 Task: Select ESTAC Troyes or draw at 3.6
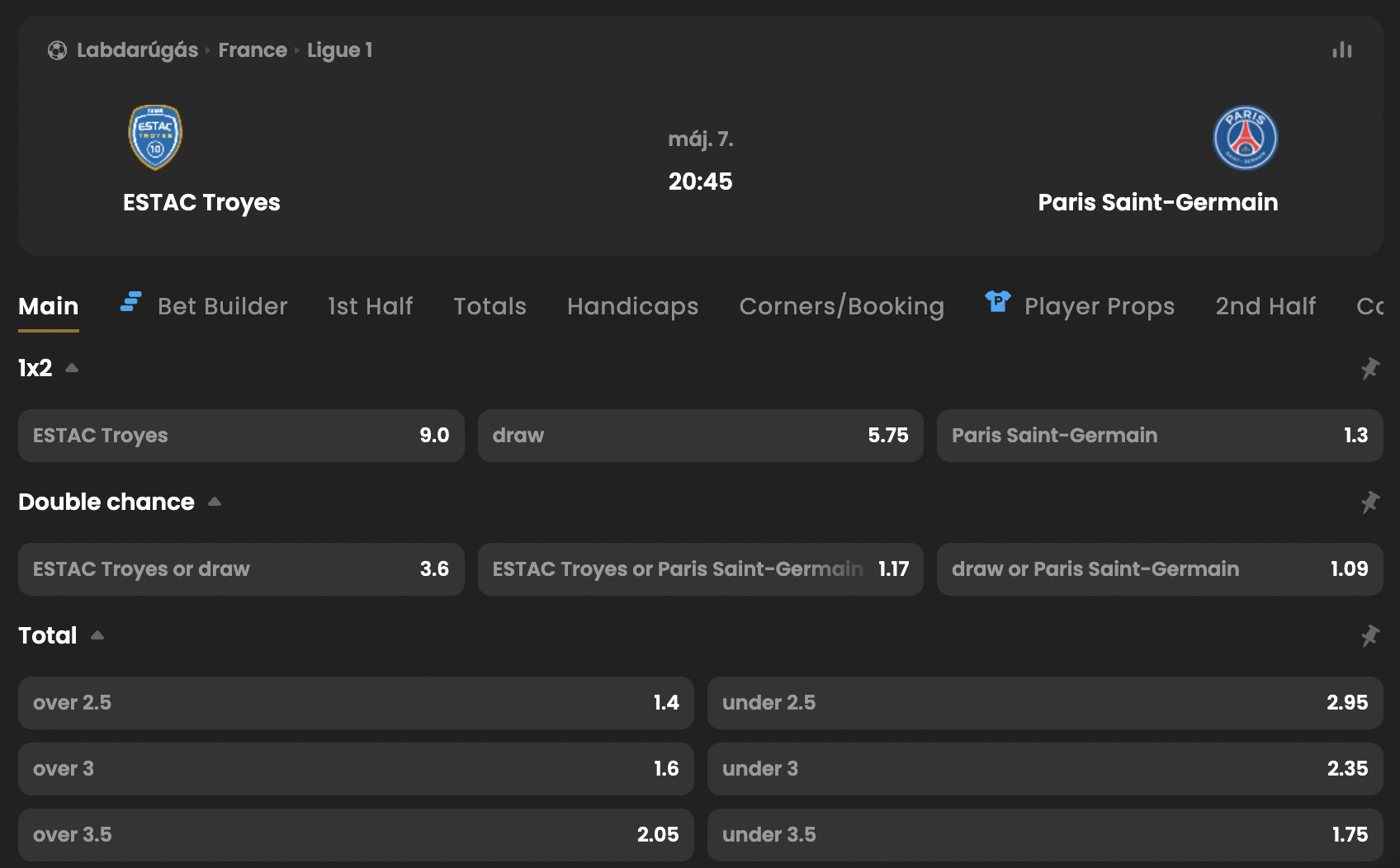point(241,569)
